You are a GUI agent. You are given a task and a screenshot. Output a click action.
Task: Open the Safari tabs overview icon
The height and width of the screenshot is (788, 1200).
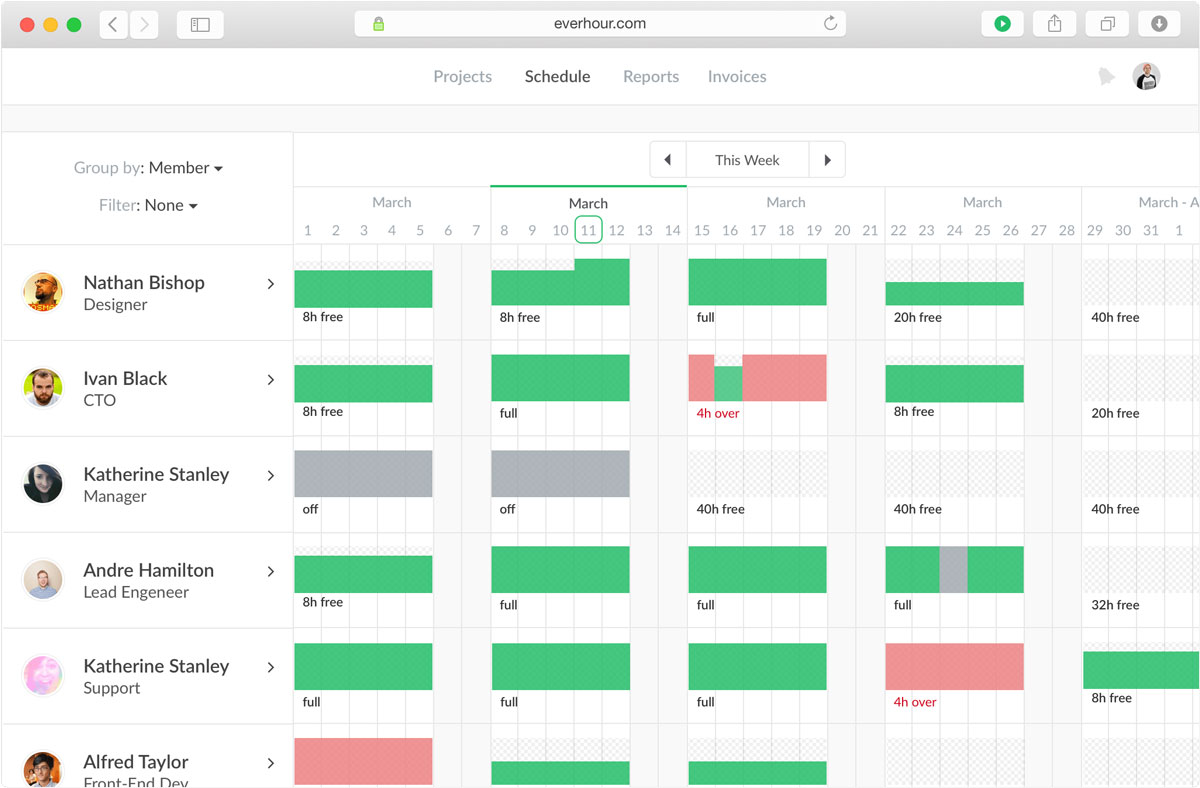1107,24
